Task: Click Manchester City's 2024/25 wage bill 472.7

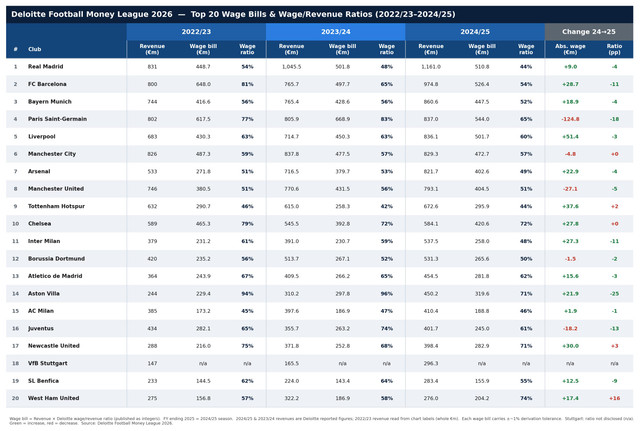Action: pyautogui.click(x=482, y=154)
